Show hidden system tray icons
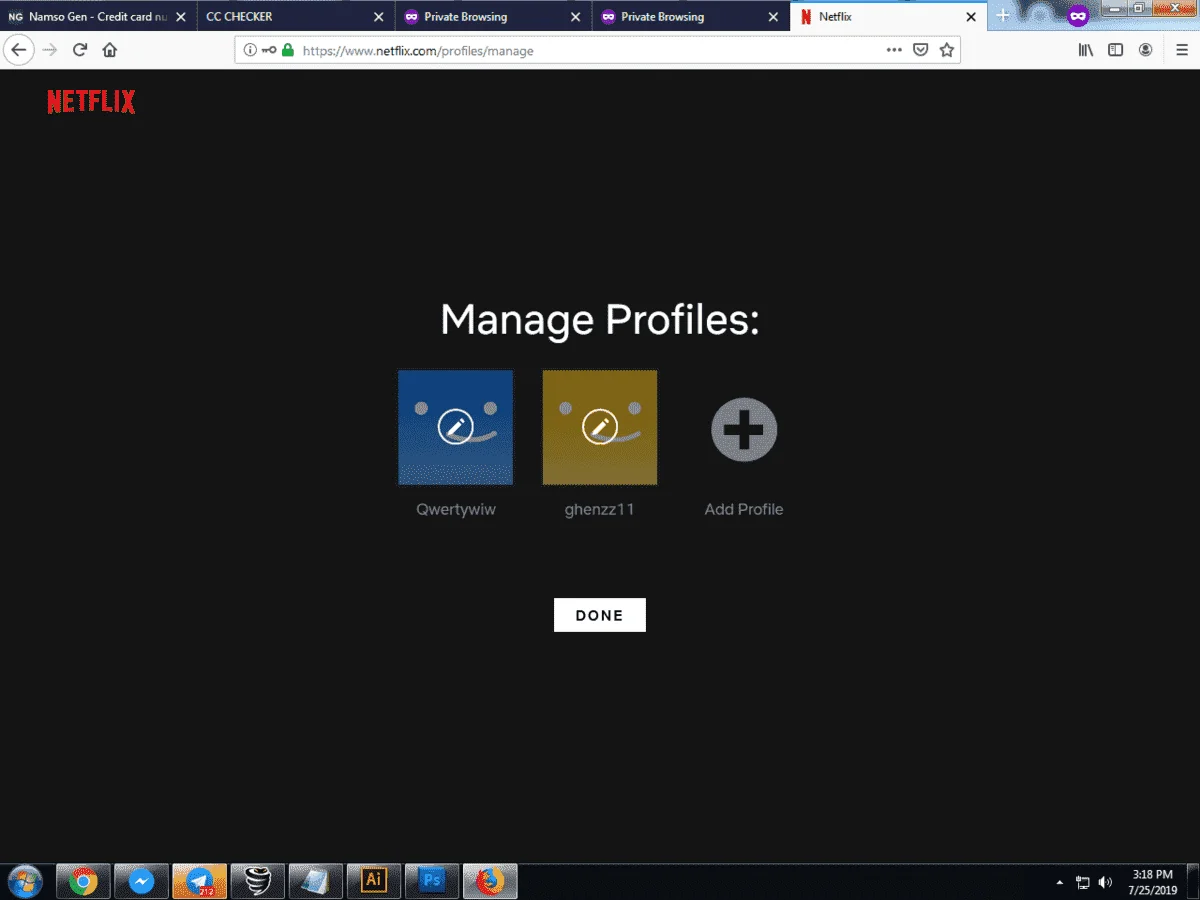Viewport: 1200px width, 900px height. (1060, 883)
